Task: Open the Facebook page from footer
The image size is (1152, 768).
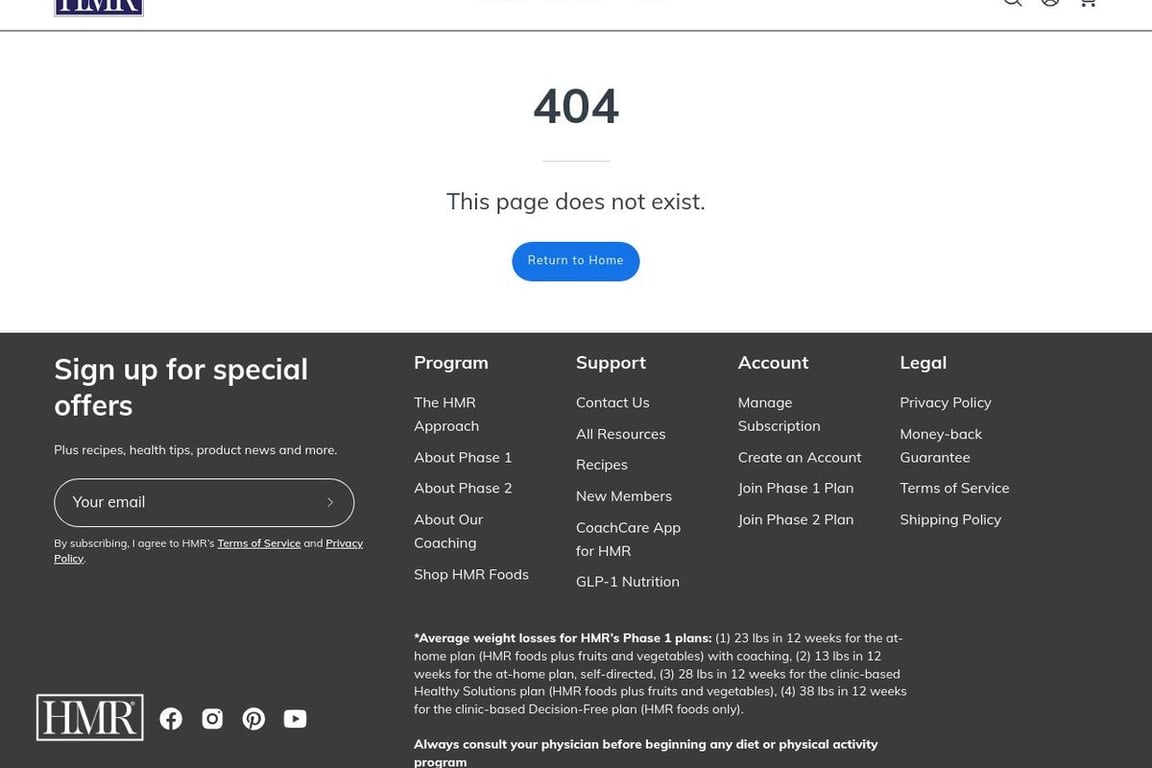Action: click(171, 719)
